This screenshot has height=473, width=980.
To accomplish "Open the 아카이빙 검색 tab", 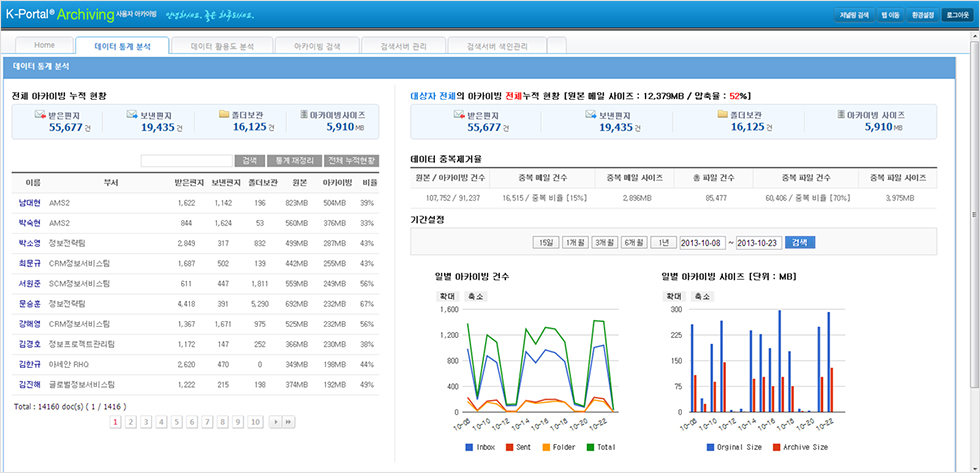I will (x=317, y=46).
